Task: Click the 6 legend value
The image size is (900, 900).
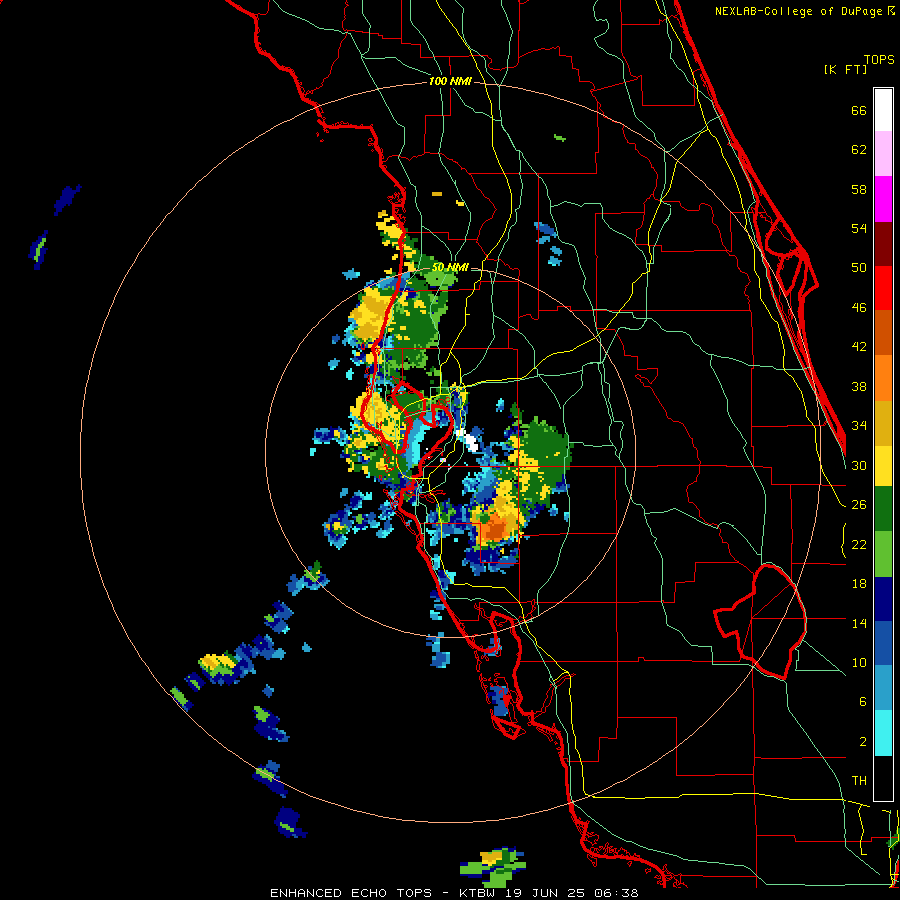Action: point(862,702)
